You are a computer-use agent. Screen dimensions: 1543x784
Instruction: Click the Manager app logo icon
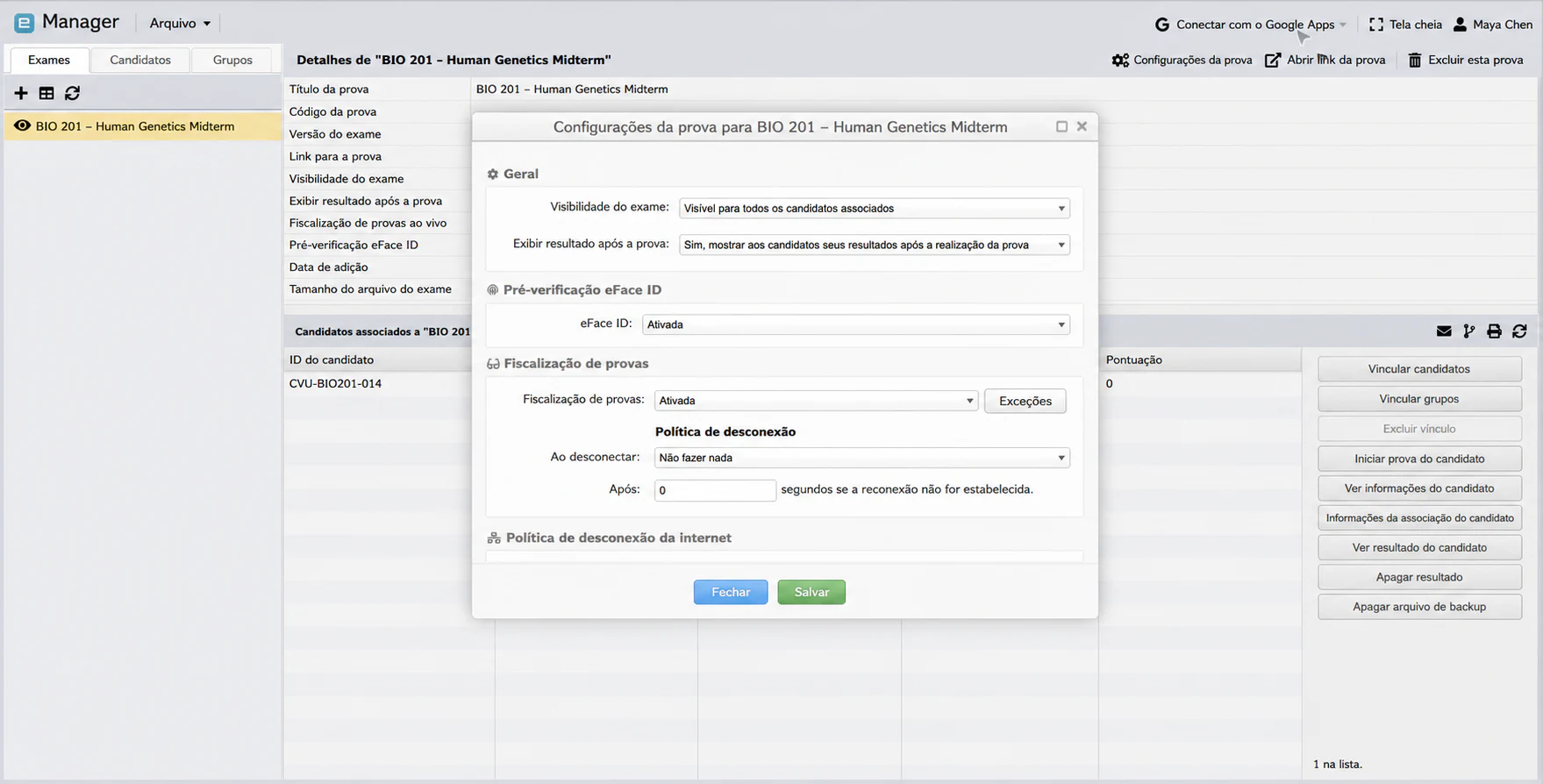[24, 23]
